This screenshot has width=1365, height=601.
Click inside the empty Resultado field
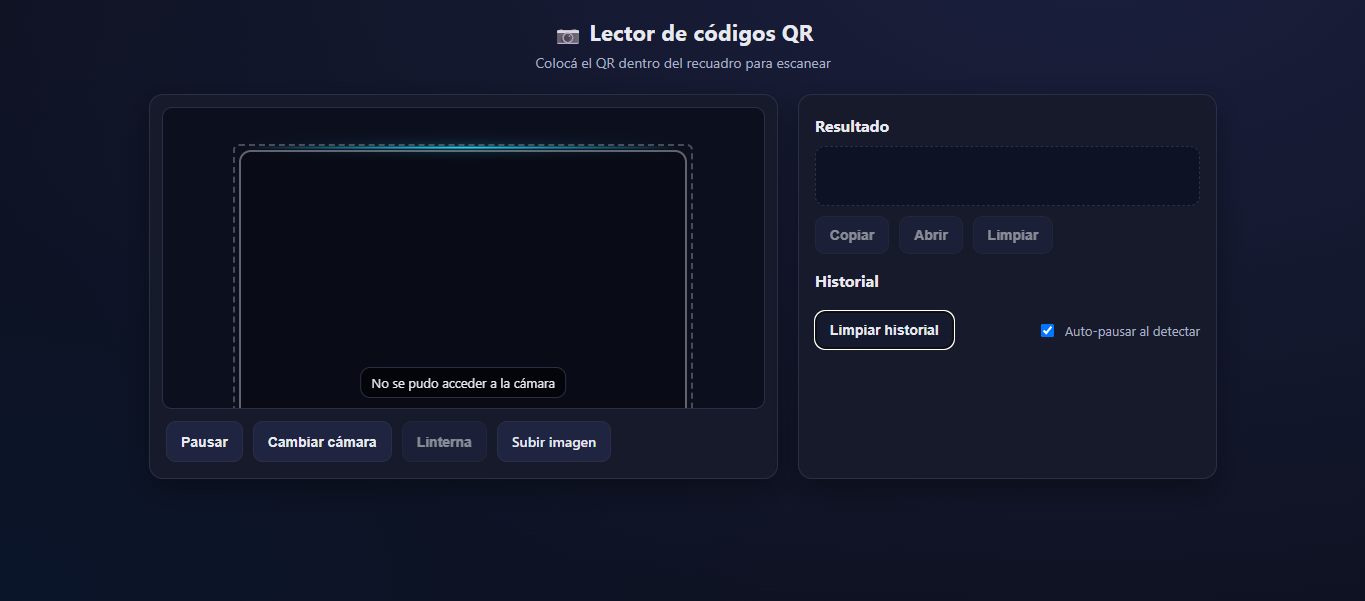(1006, 176)
